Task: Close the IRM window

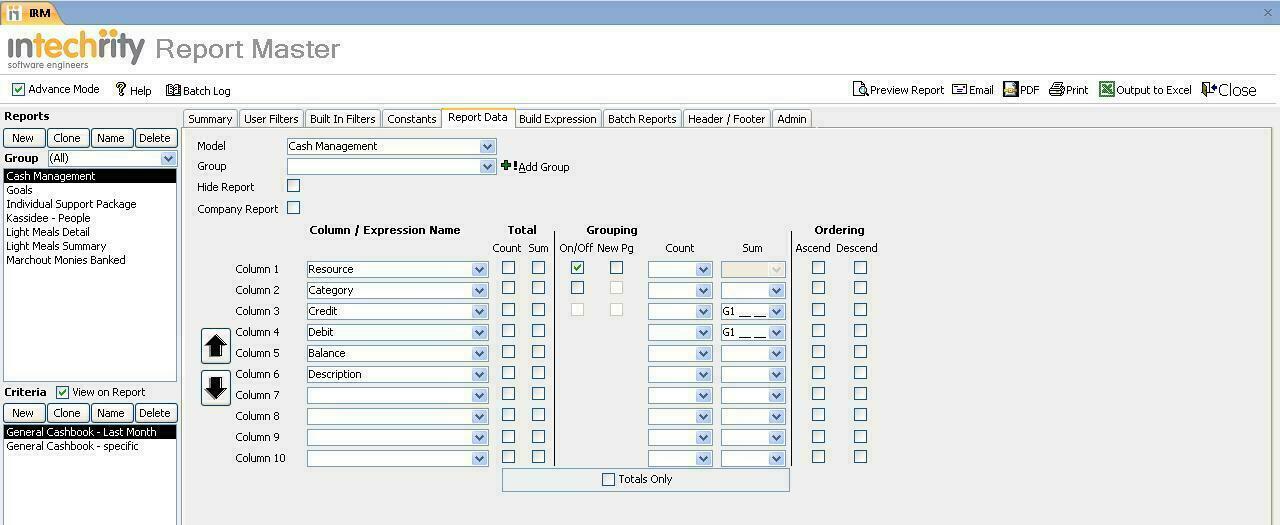Action: pos(1268,13)
